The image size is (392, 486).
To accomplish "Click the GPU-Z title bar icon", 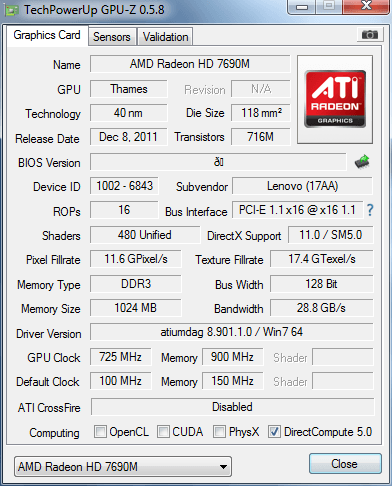I will point(12,11).
